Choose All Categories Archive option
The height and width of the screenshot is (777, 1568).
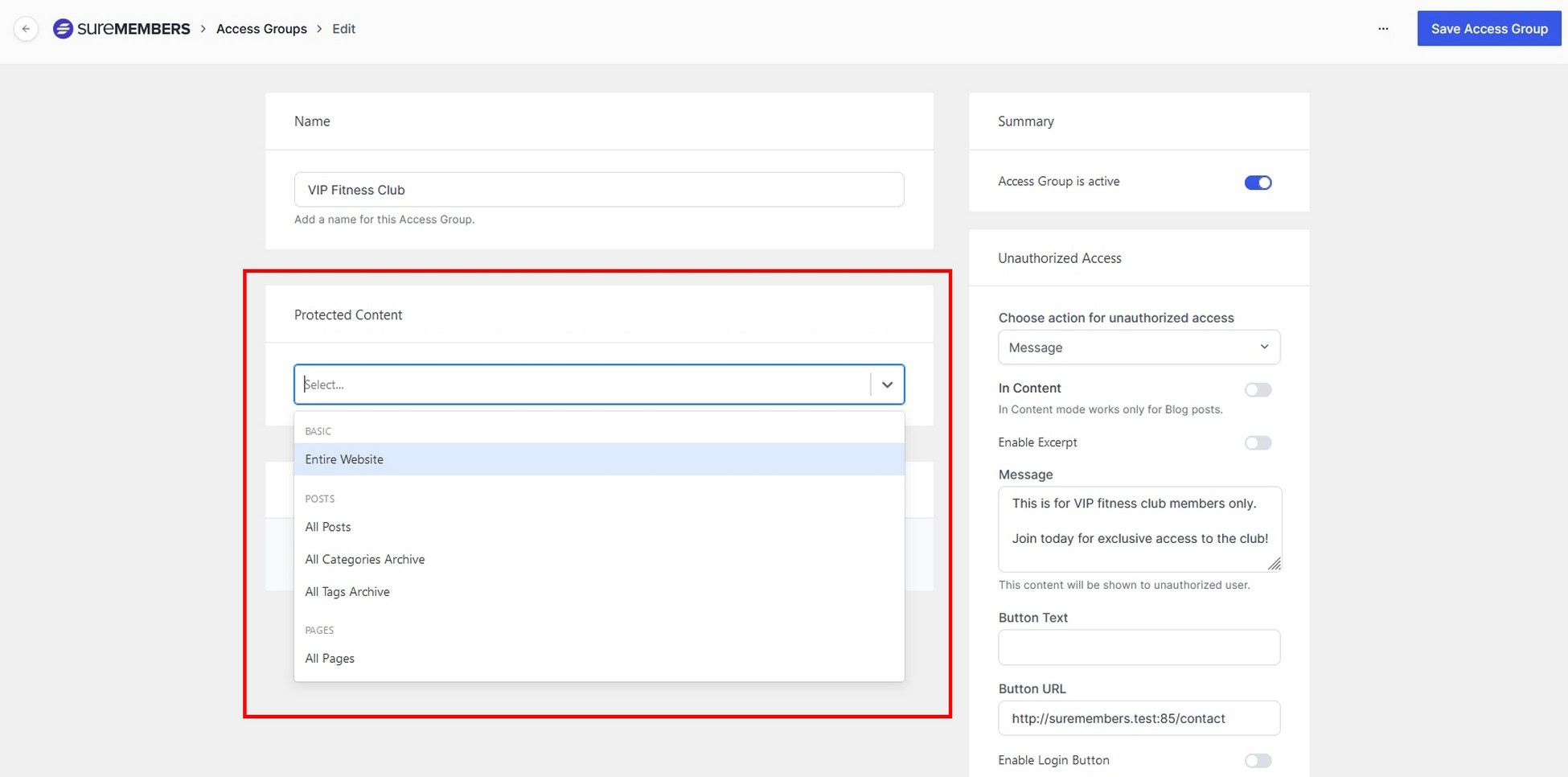click(x=599, y=559)
